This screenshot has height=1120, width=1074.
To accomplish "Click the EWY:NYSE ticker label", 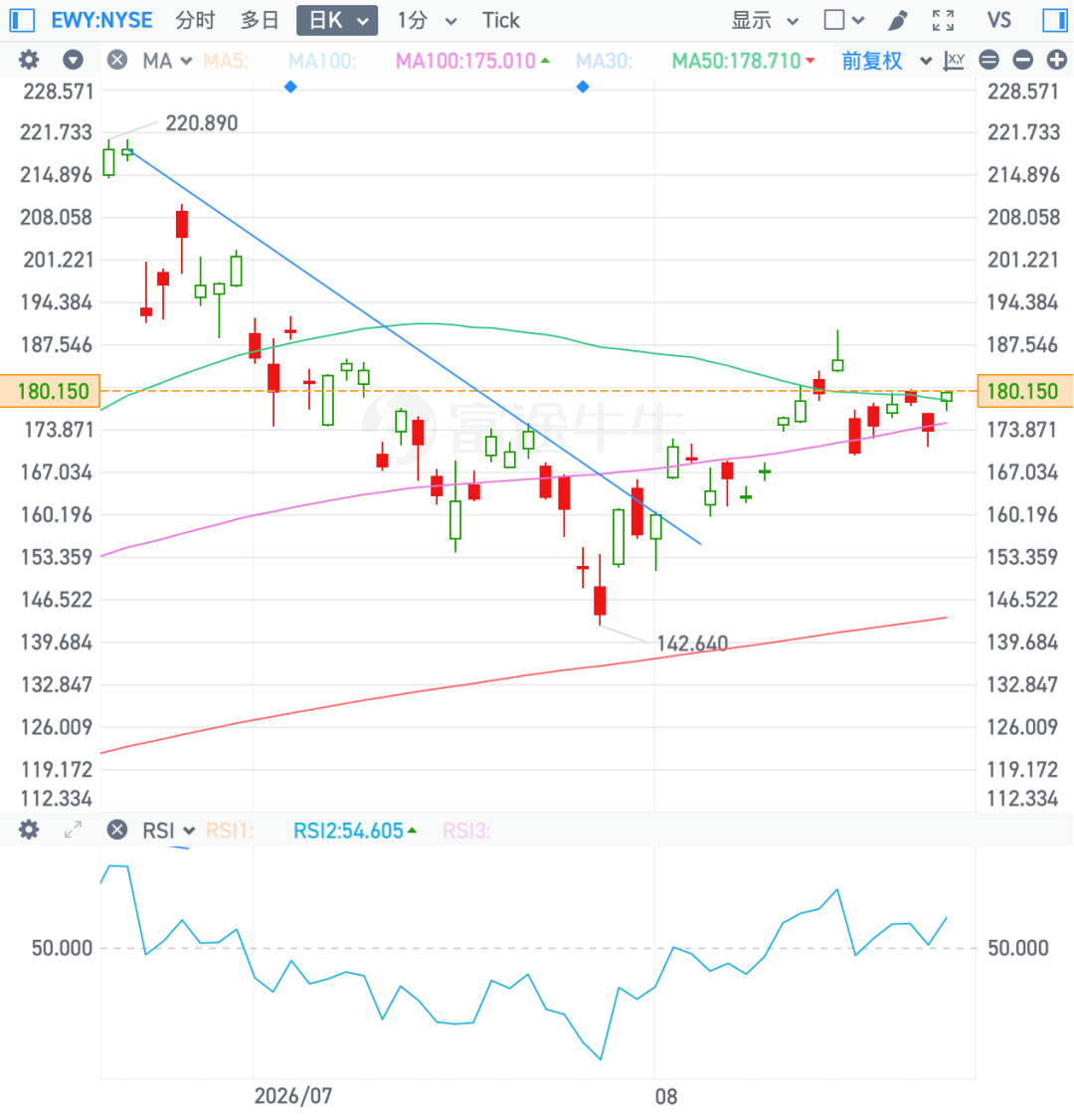I will (x=101, y=20).
